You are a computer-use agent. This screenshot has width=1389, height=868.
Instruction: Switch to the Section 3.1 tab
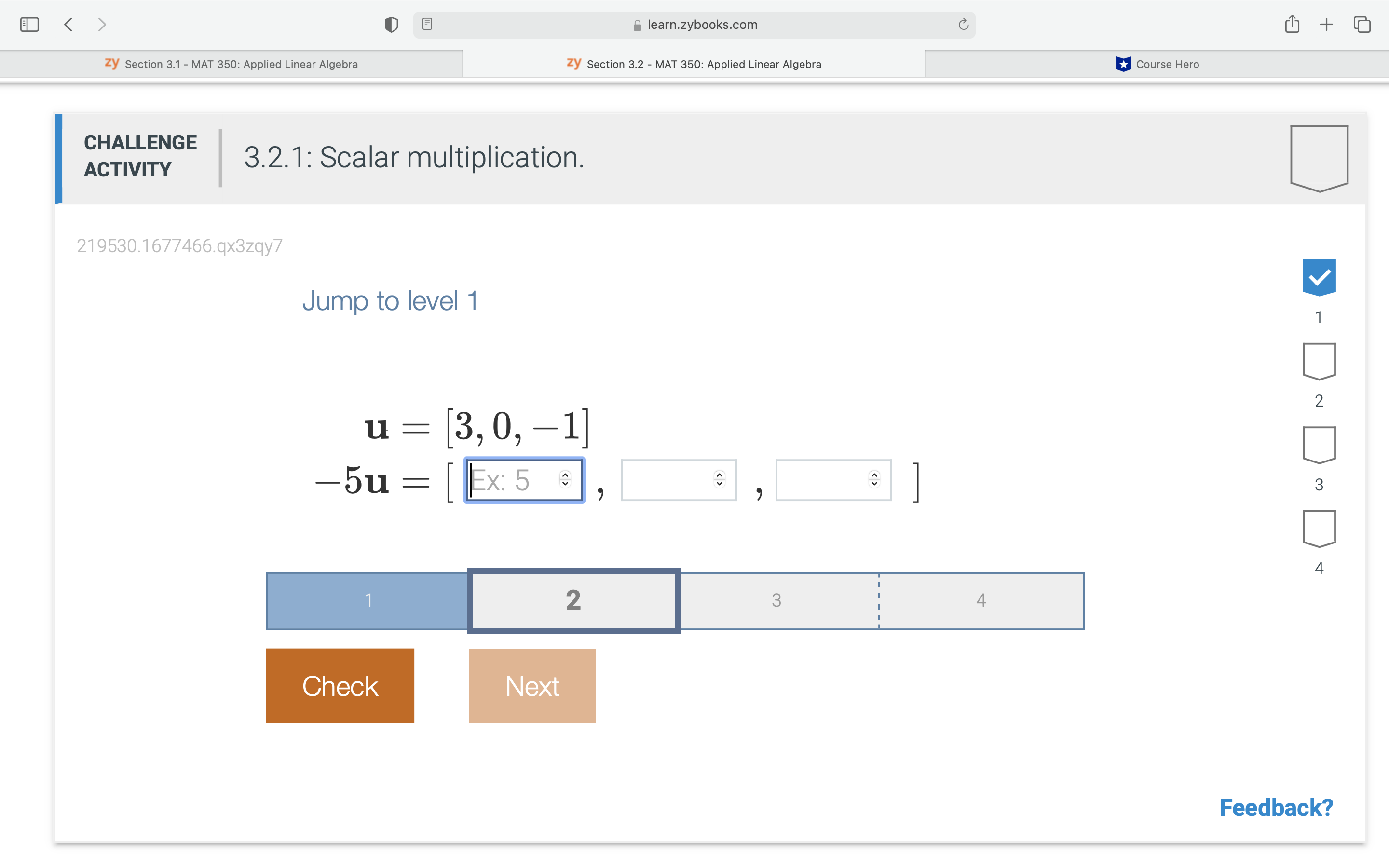click(241, 64)
